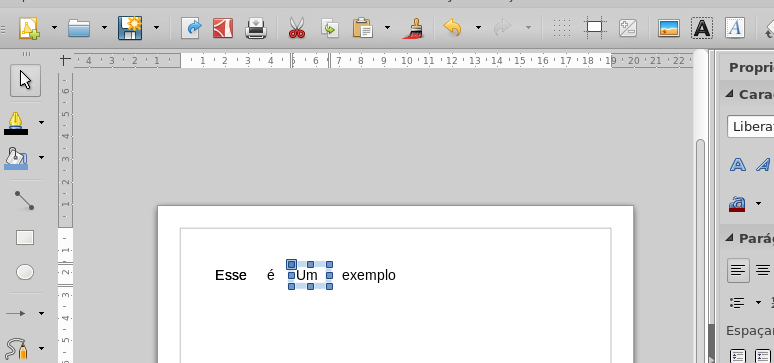Paste from the clipboard icon
This screenshot has height=363, width=774.
(362, 28)
